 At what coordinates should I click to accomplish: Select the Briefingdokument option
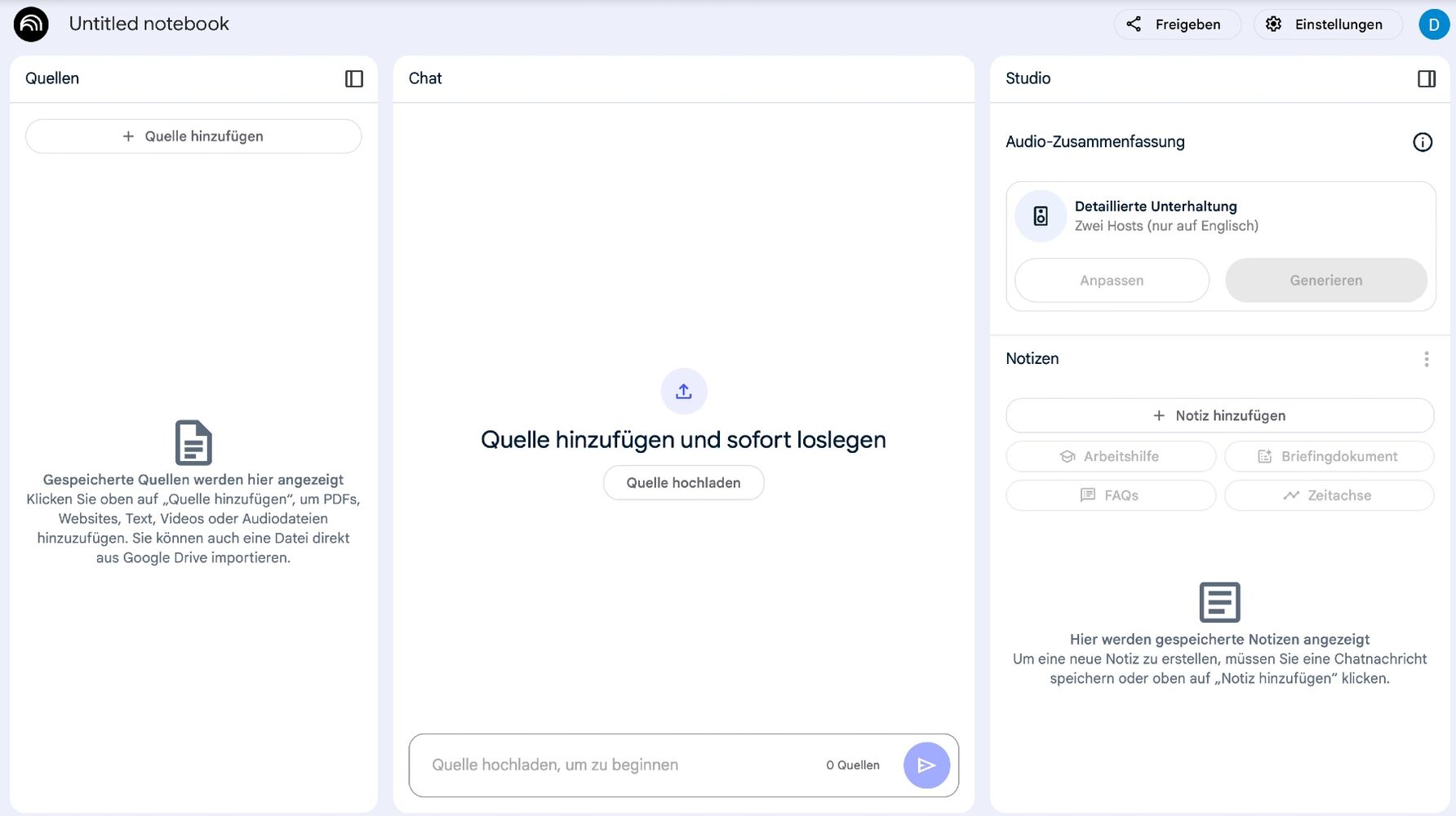point(1329,456)
